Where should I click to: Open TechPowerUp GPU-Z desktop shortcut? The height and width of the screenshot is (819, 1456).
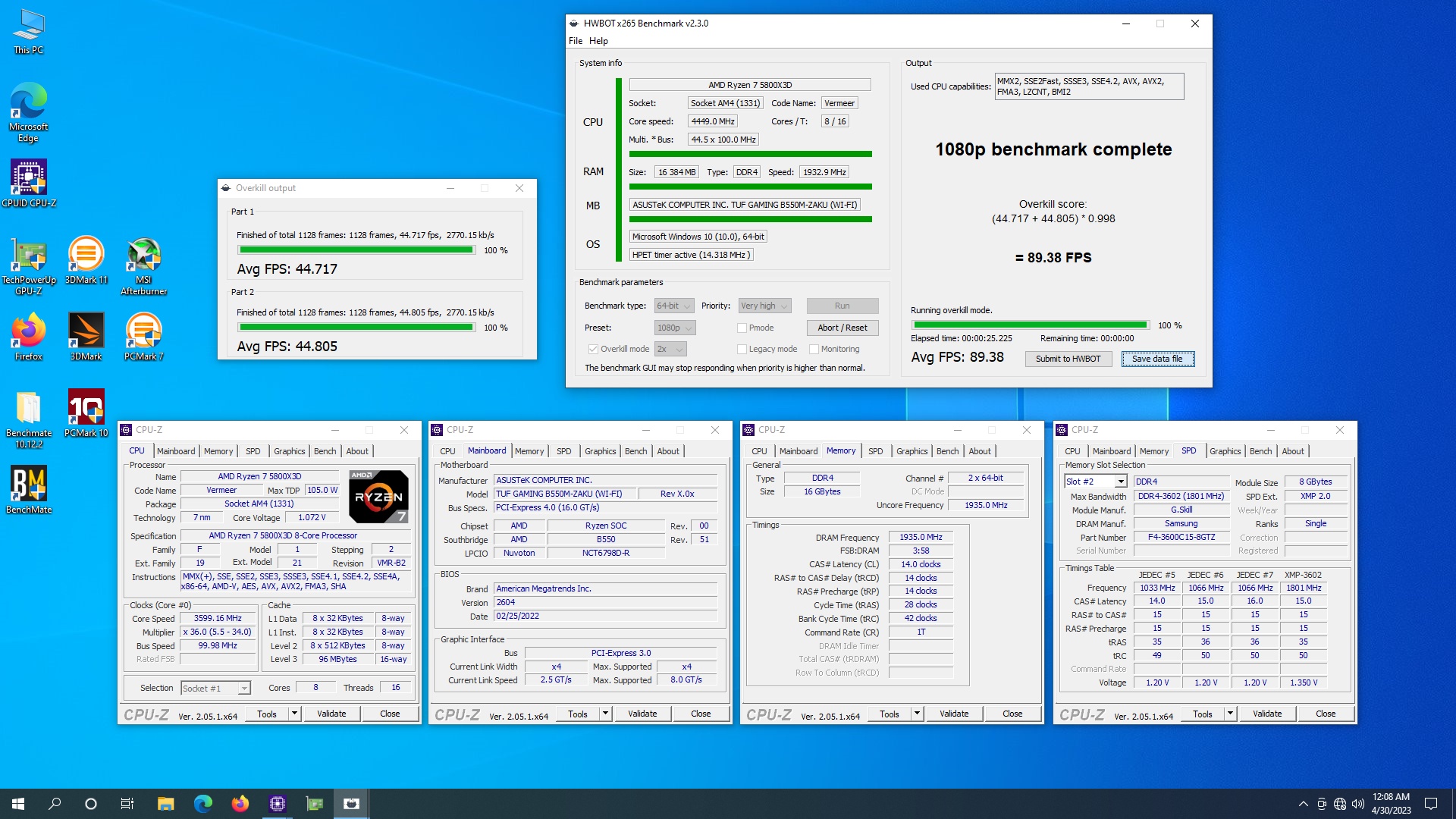click(29, 265)
